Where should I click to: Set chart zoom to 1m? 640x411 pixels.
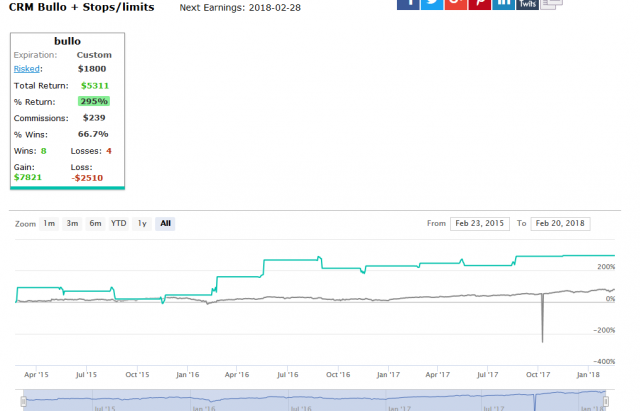(x=49, y=223)
